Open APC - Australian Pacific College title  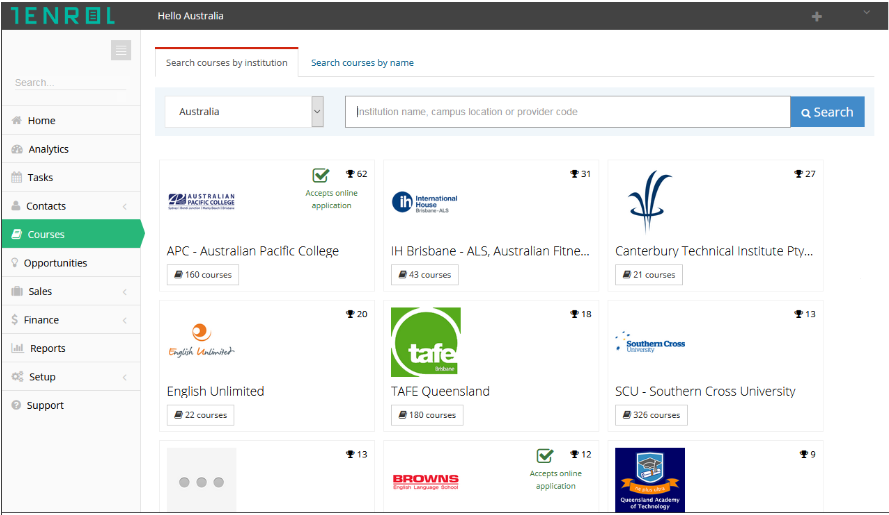(x=253, y=251)
